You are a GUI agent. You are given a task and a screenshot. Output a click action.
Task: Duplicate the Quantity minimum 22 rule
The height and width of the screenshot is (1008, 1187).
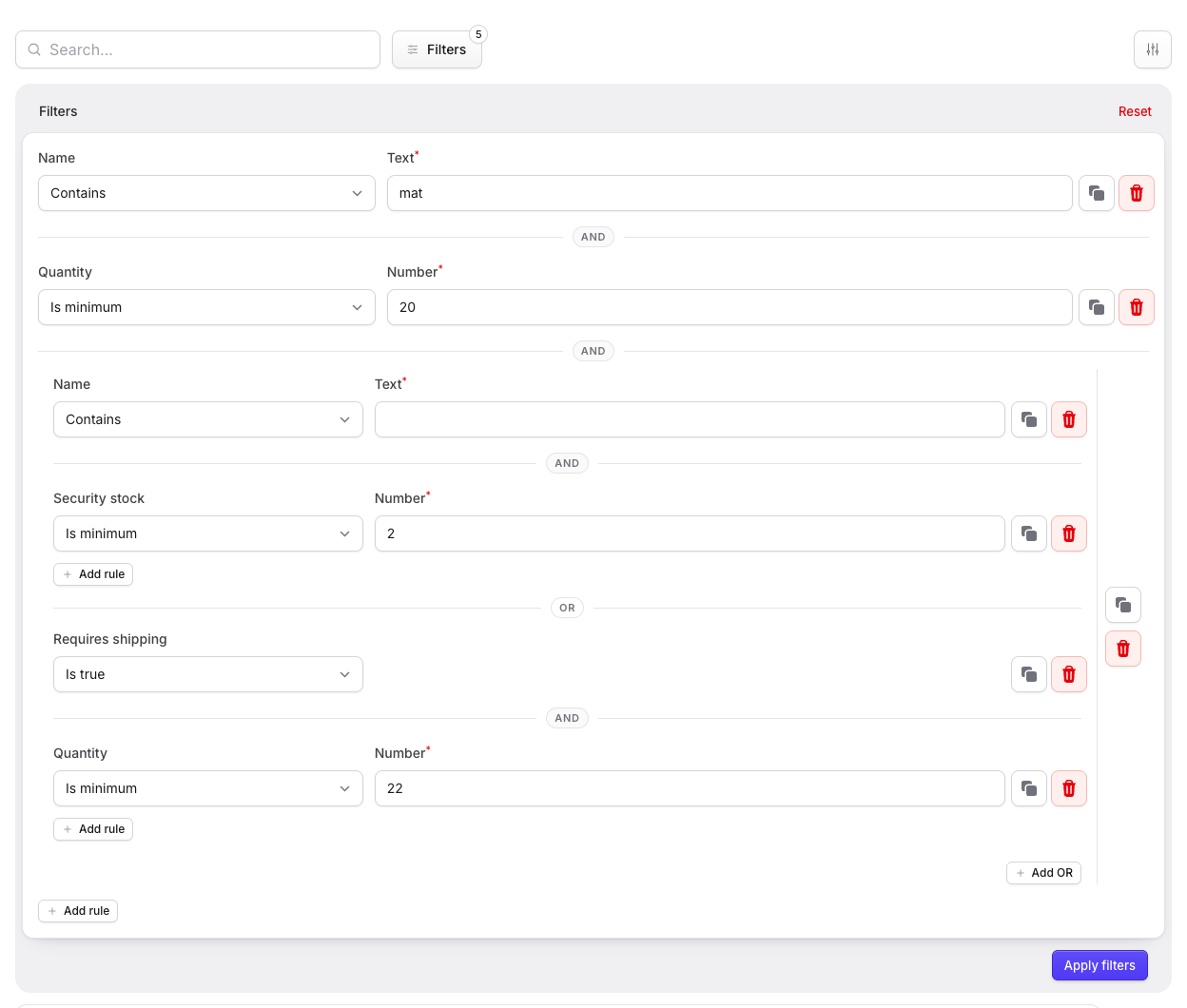pos(1029,788)
